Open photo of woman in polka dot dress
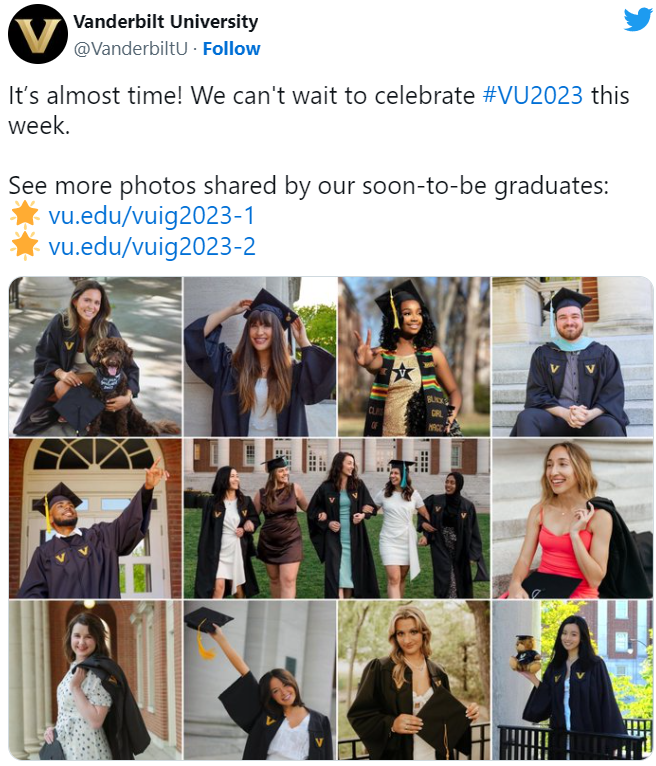The image size is (656, 766). point(95,680)
